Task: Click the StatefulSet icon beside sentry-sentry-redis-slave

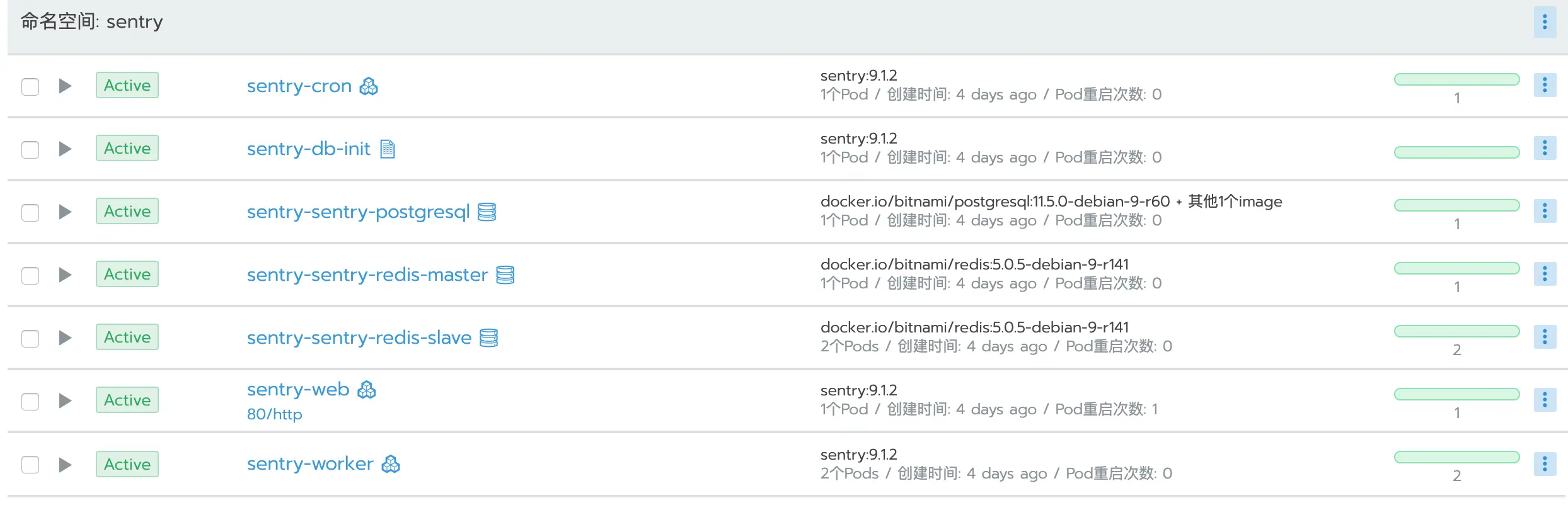Action: coord(488,338)
